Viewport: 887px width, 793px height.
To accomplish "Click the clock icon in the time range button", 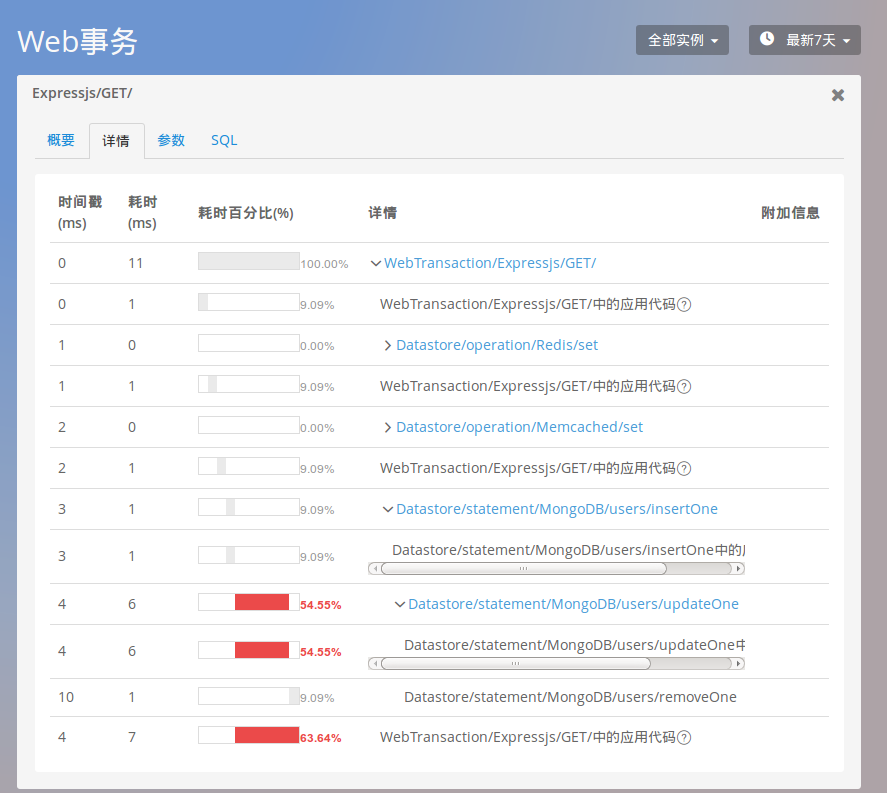I will pos(767,38).
